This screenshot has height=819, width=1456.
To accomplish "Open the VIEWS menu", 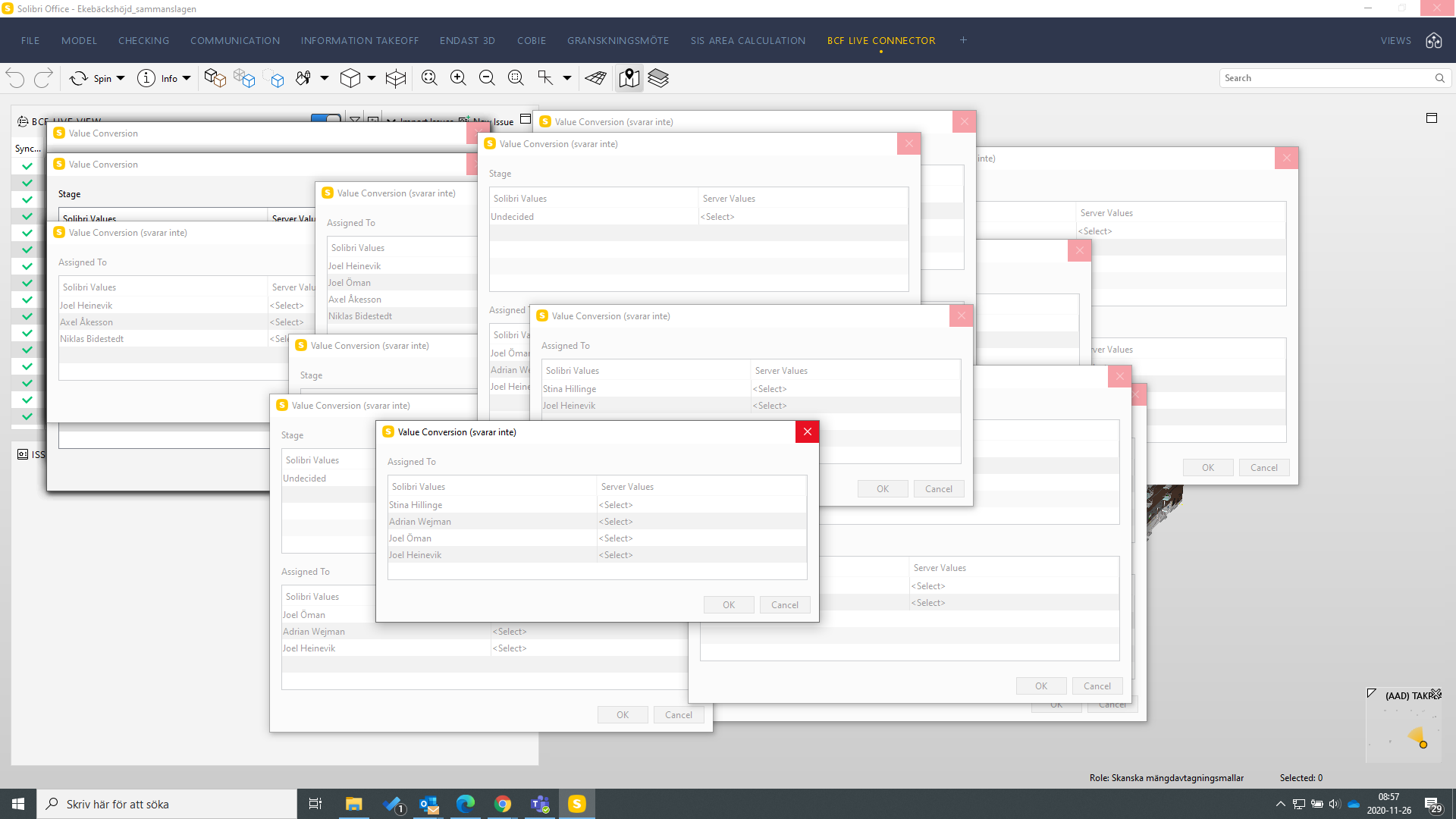I will click(1396, 41).
